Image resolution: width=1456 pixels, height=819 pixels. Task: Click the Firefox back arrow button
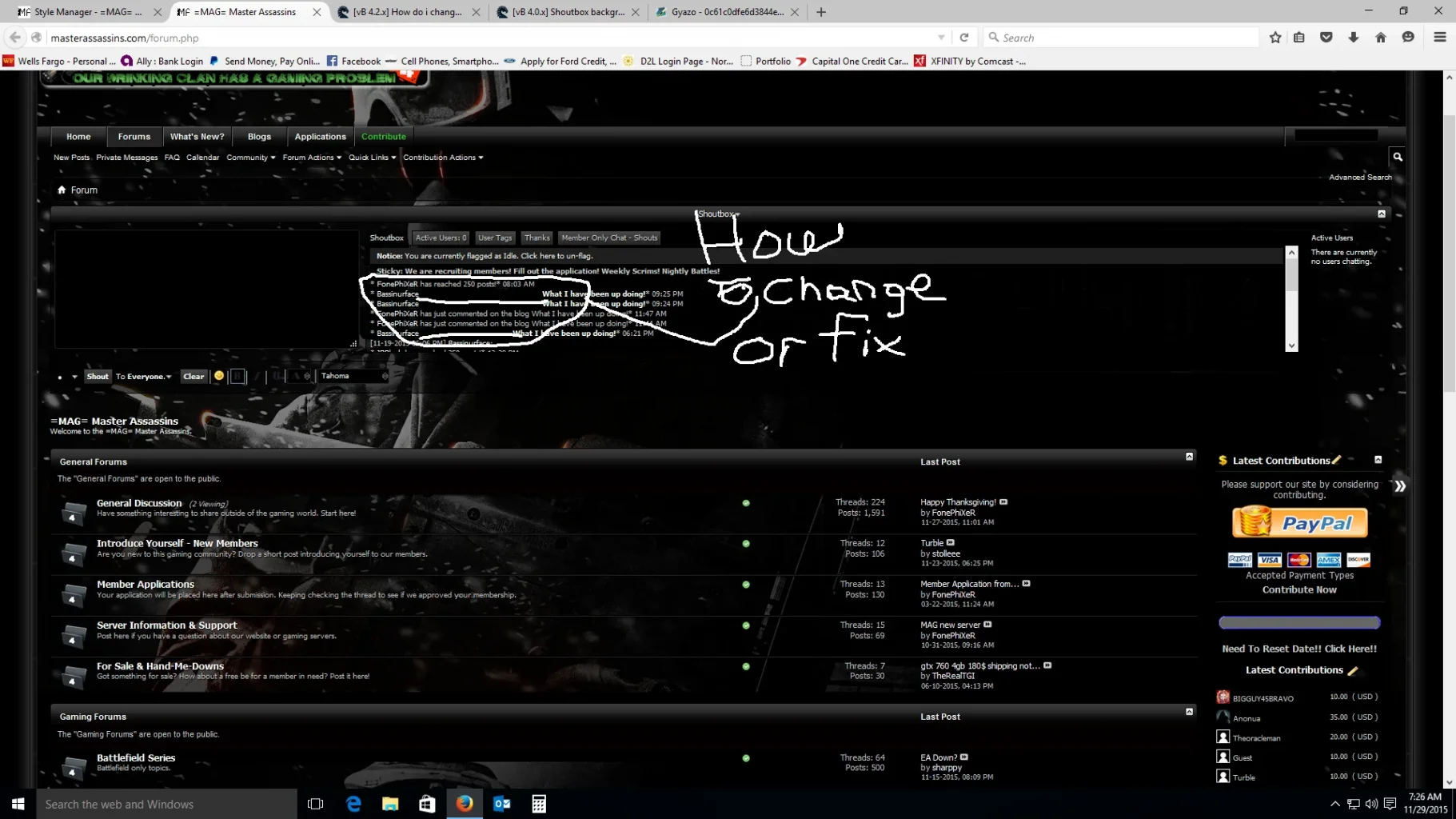coord(15,38)
